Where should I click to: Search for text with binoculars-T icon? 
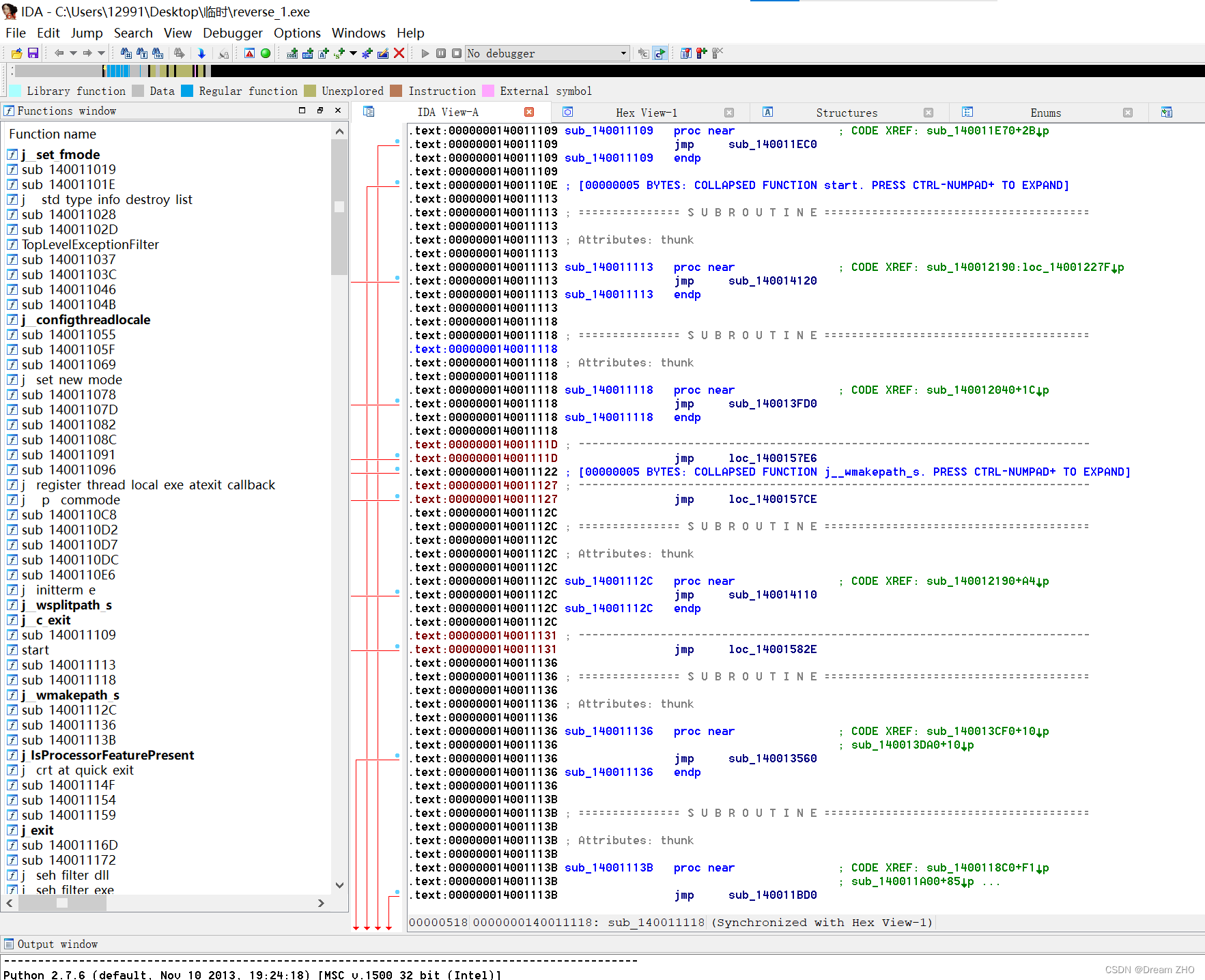141,53
